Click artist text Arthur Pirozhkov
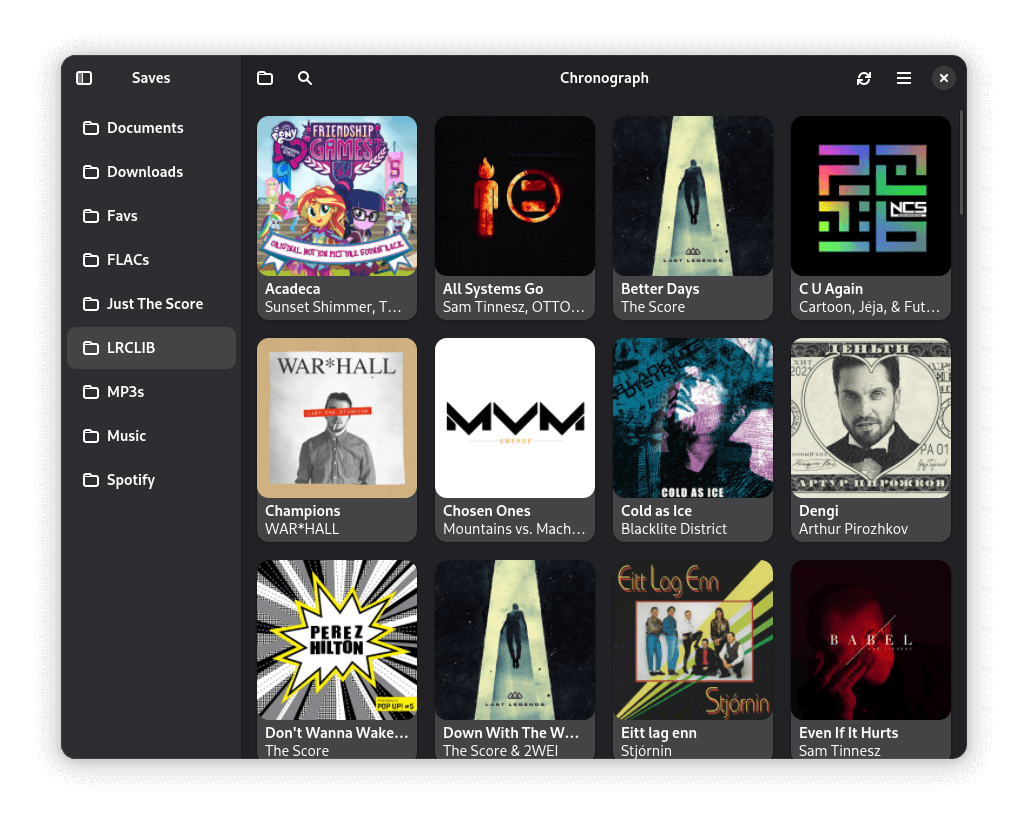1028x826 pixels. tap(854, 529)
